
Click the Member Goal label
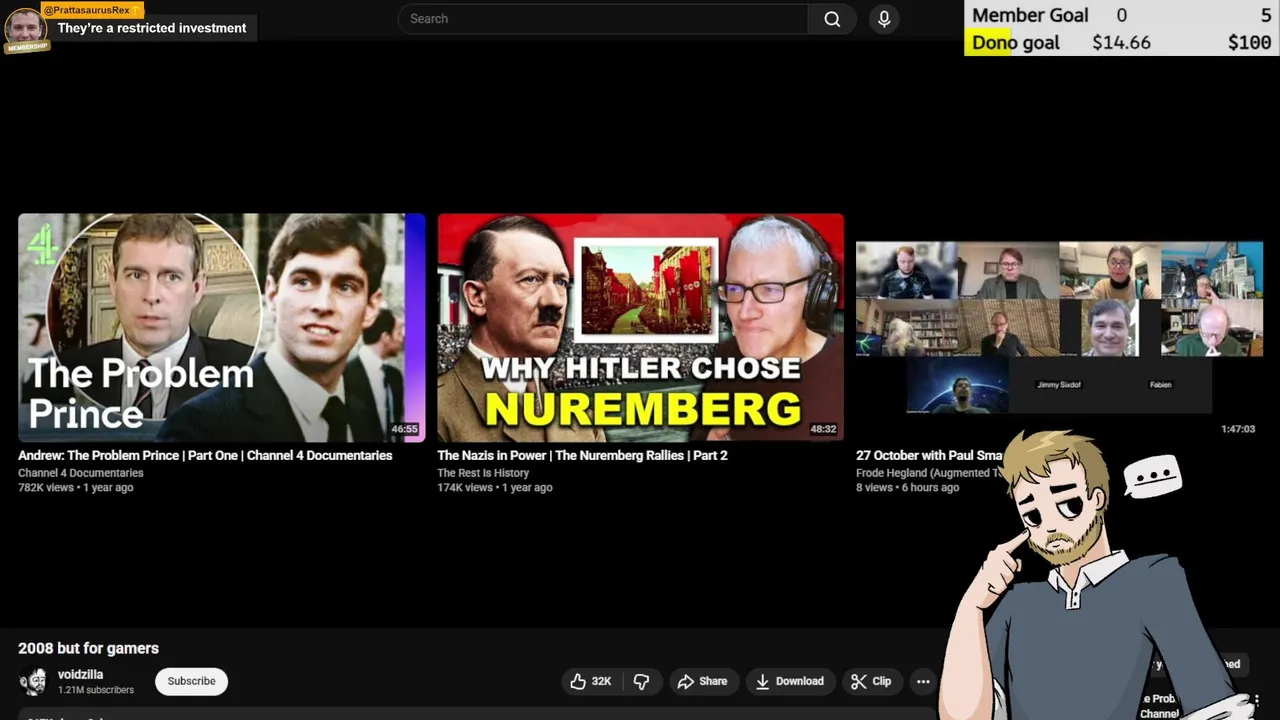1030,15
